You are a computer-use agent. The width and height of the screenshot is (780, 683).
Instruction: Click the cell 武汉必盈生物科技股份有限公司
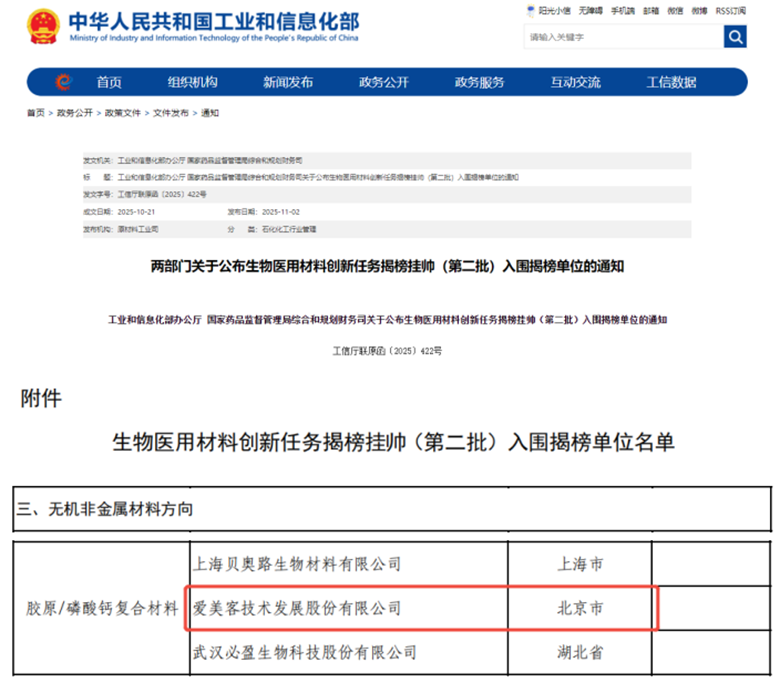(x=349, y=652)
